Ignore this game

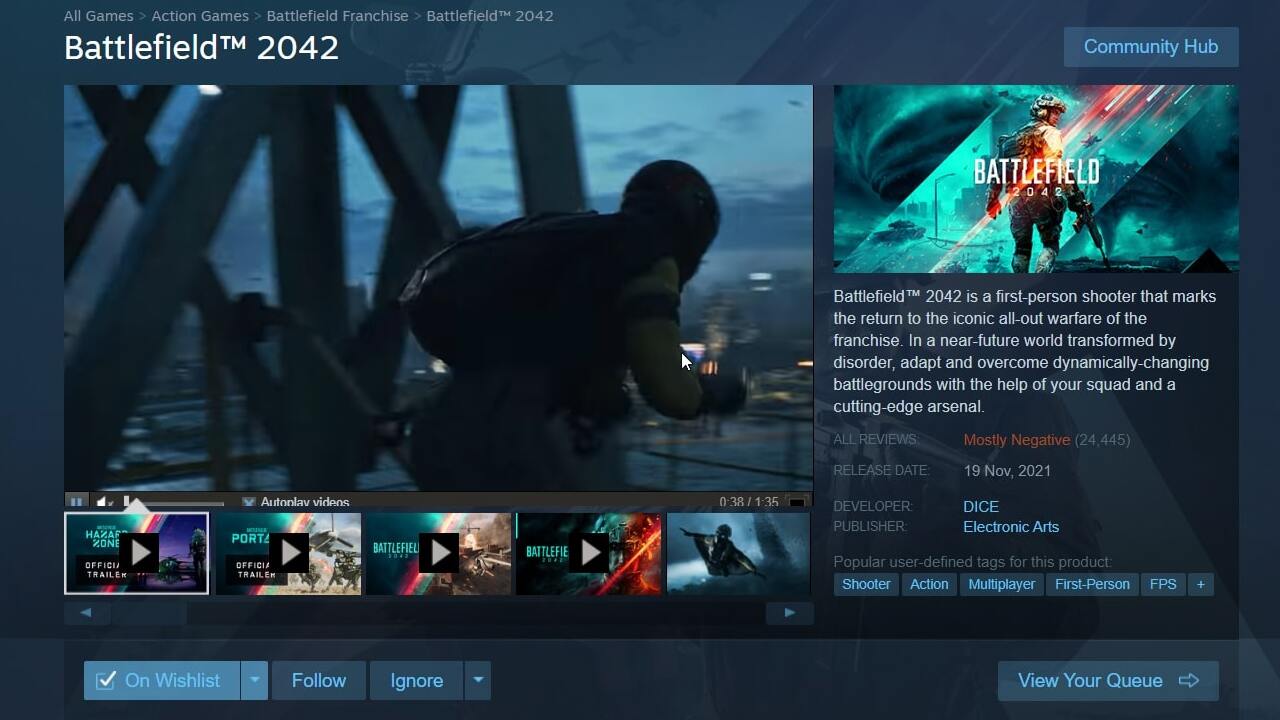[x=416, y=680]
